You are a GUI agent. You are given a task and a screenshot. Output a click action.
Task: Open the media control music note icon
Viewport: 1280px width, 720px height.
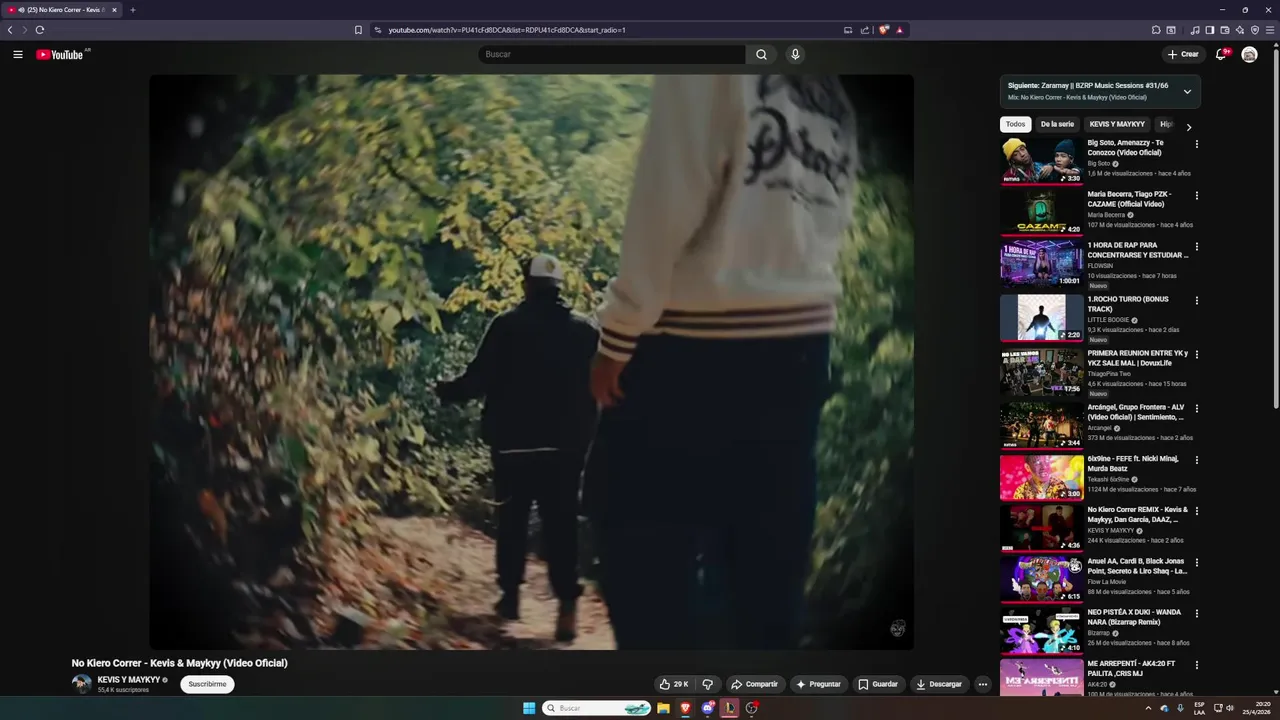(1195, 30)
